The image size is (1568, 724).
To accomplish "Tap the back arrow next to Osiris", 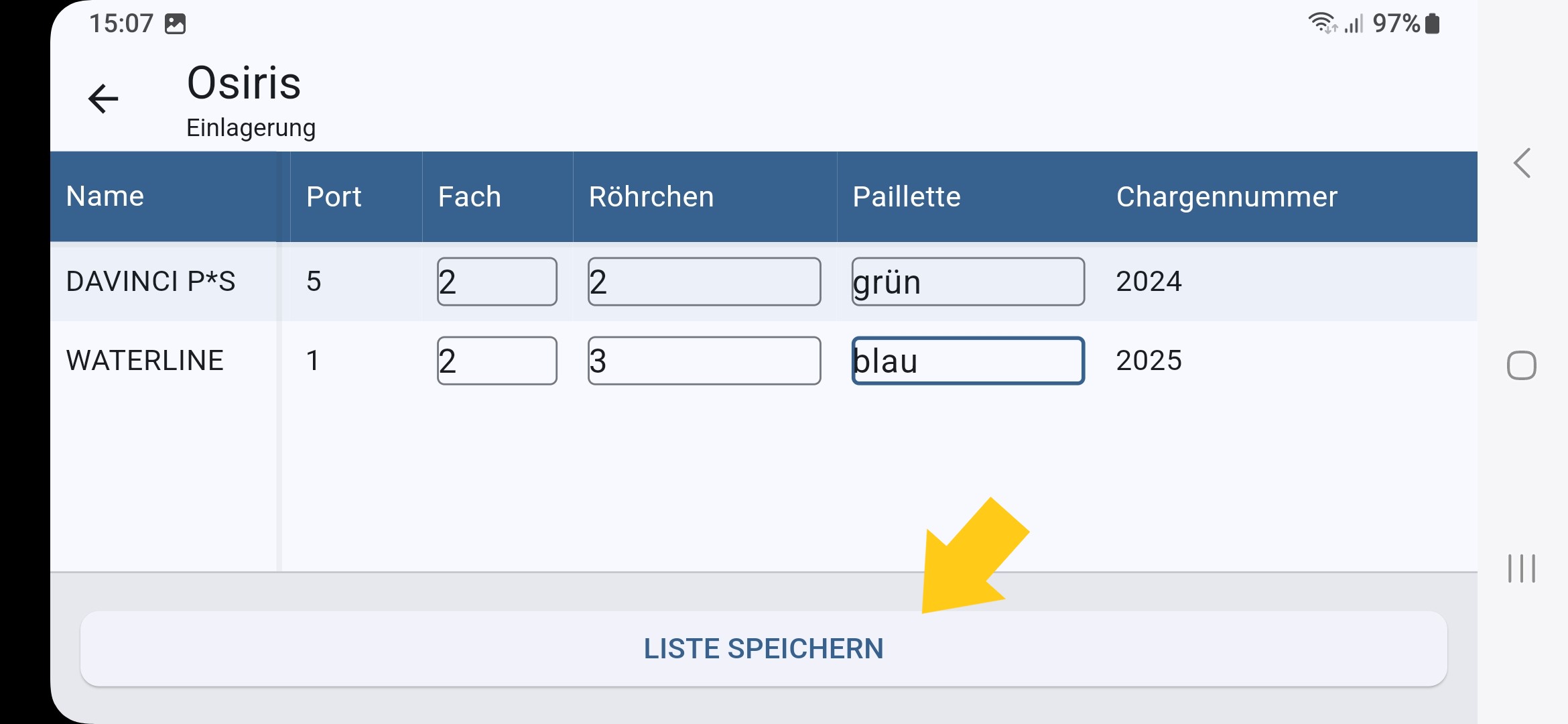I will tap(103, 99).
